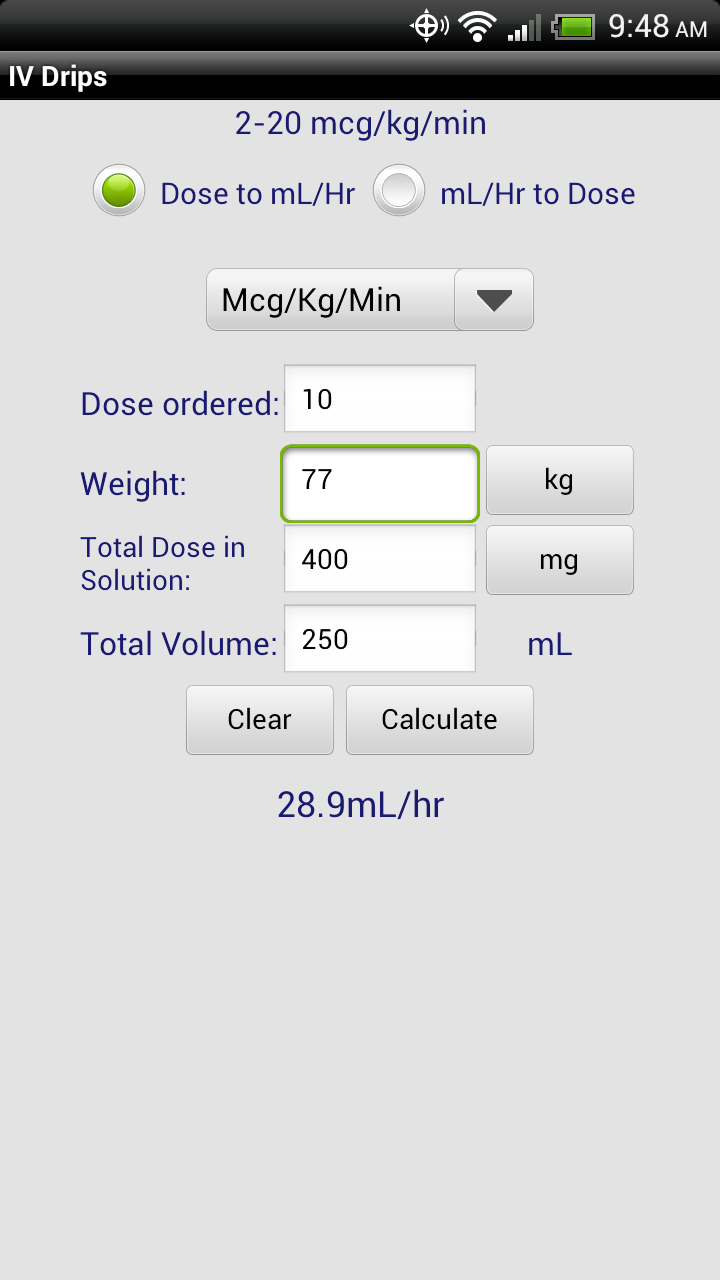Tap the 28.9mL/hr result text
This screenshot has height=1280, width=720.
pos(360,805)
